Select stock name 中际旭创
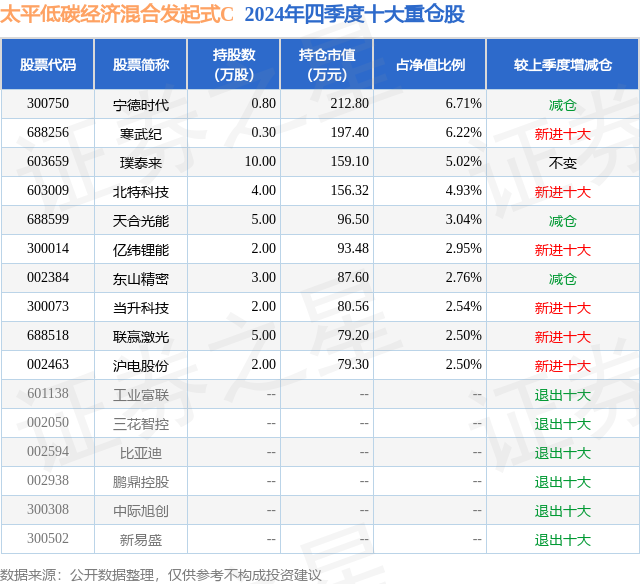 141,511
